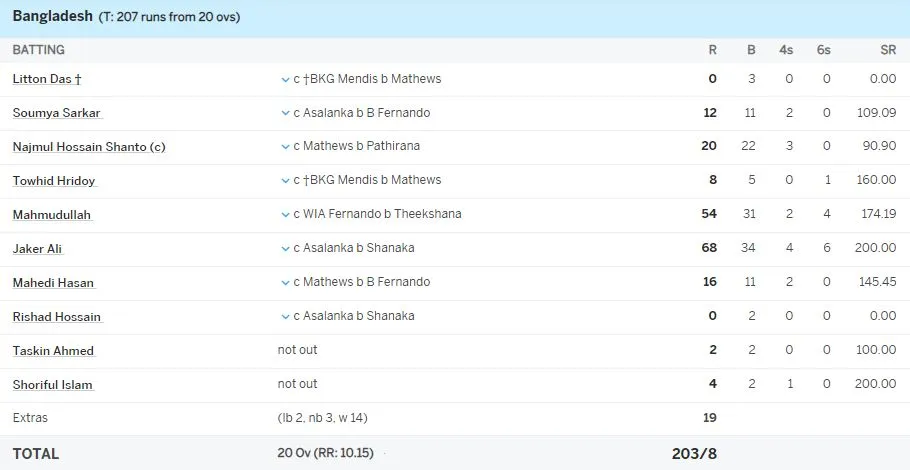
Task: Expand Mahedi Hasan dismissal chevron
Action: (x=285, y=283)
